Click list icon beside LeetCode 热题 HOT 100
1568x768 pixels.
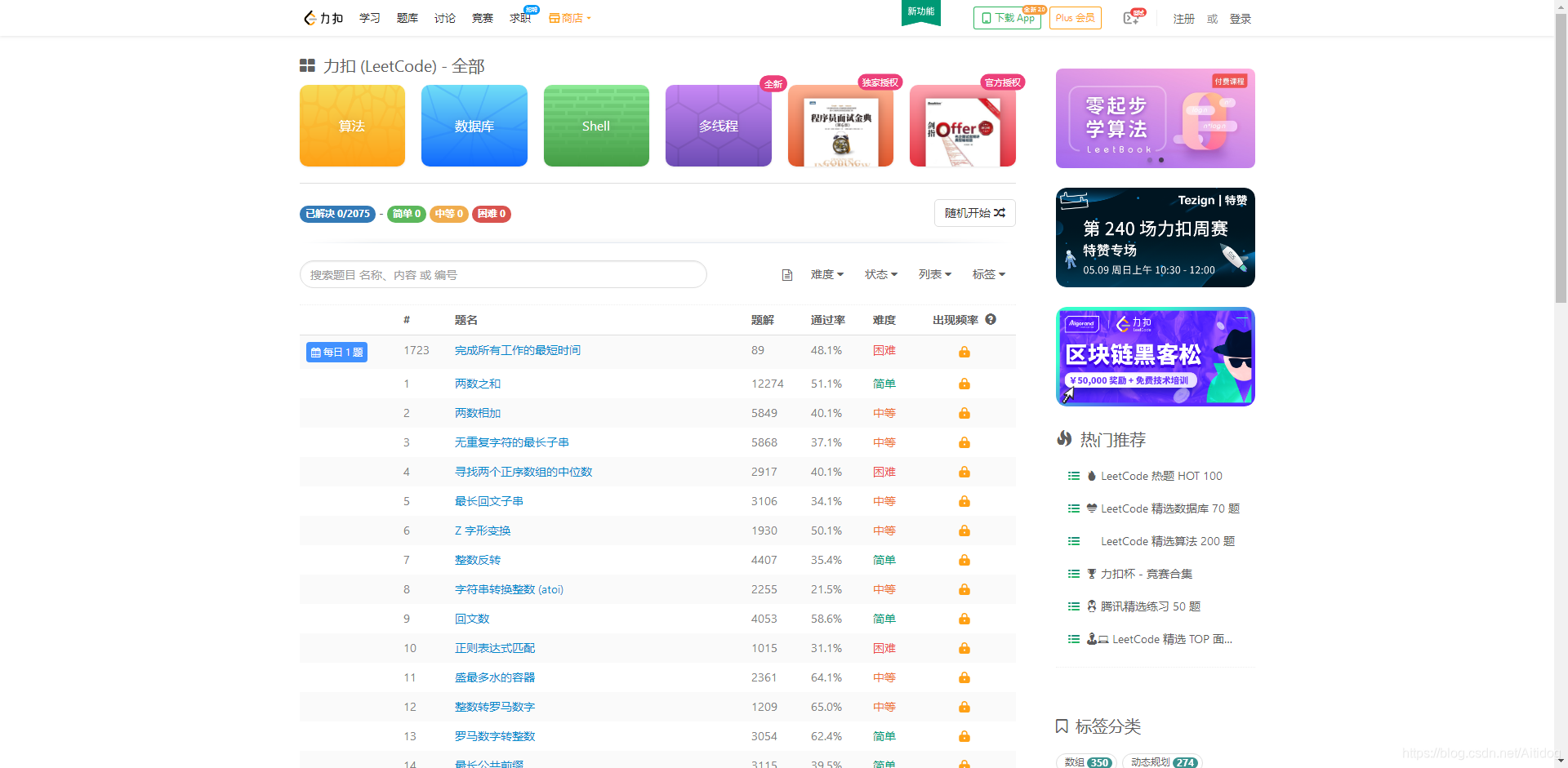[x=1074, y=476]
